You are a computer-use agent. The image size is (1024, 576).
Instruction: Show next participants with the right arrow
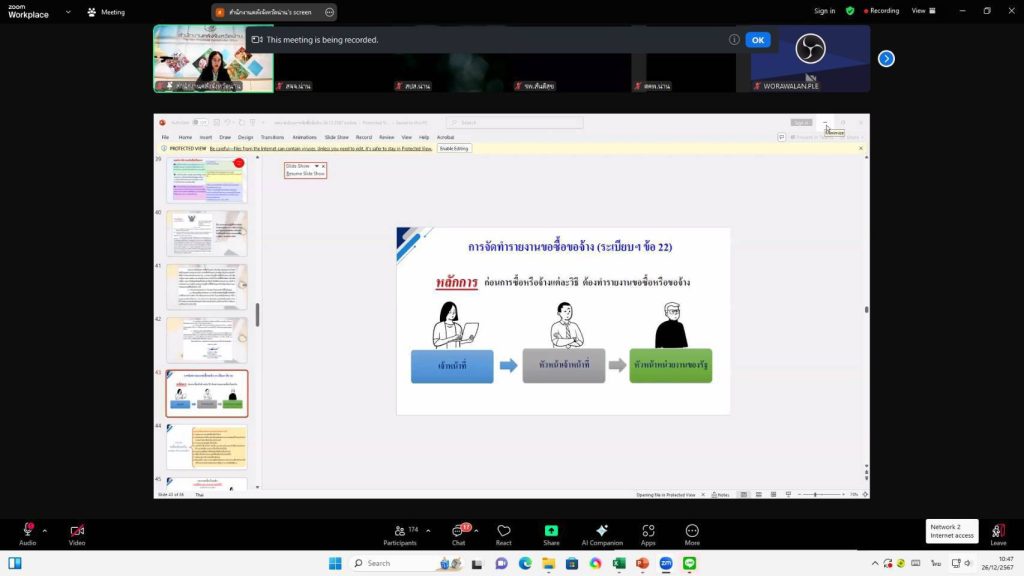click(886, 59)
